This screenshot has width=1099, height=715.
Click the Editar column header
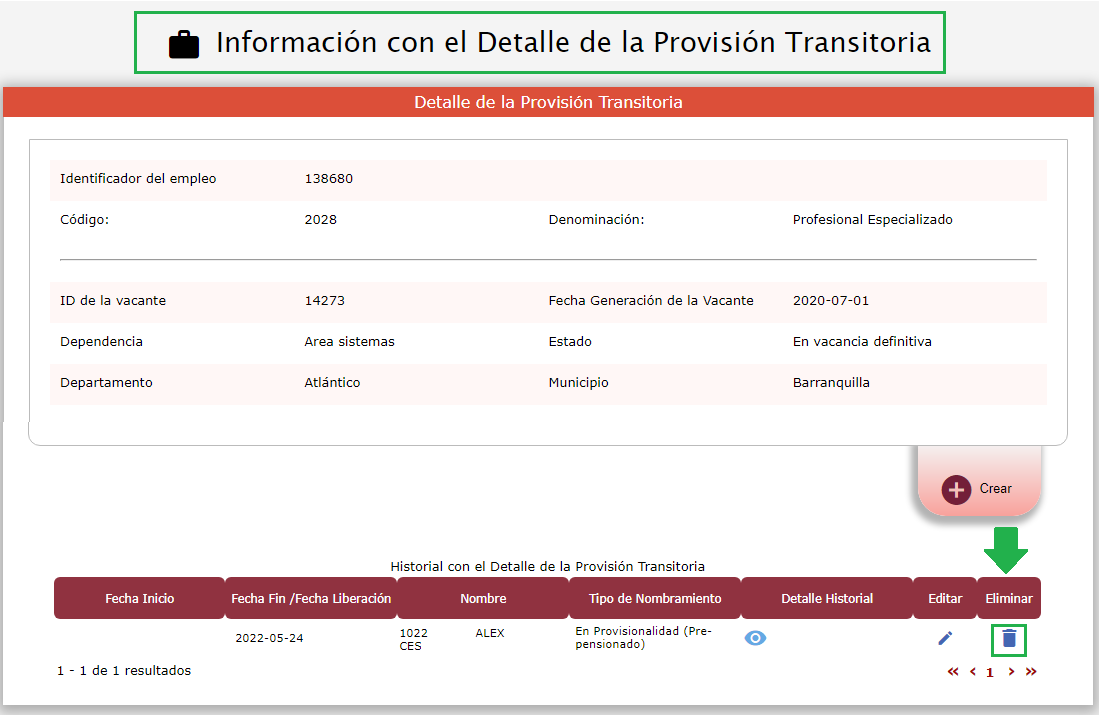(945, 599)
